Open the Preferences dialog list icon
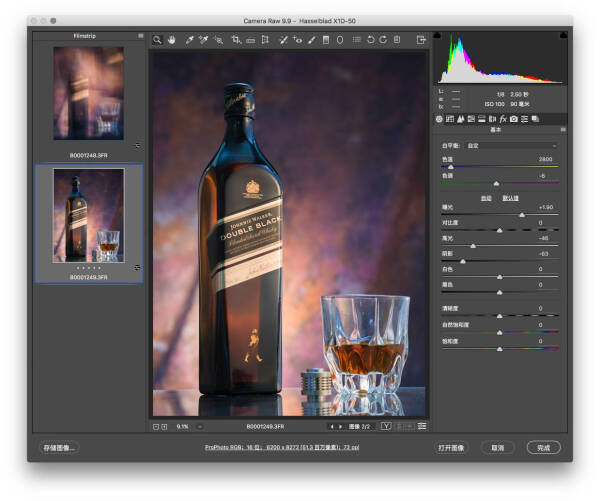Viewport: 600px width, 501px height. tap(357, 39)
